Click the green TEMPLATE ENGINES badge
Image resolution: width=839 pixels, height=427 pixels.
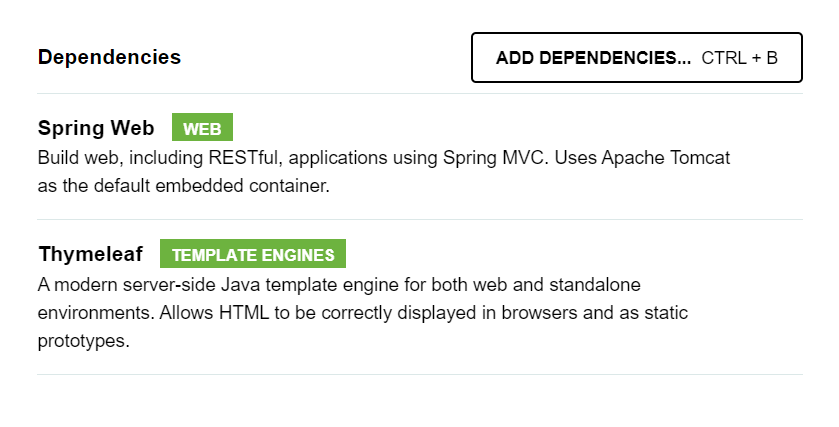click(x=253, y=254)
